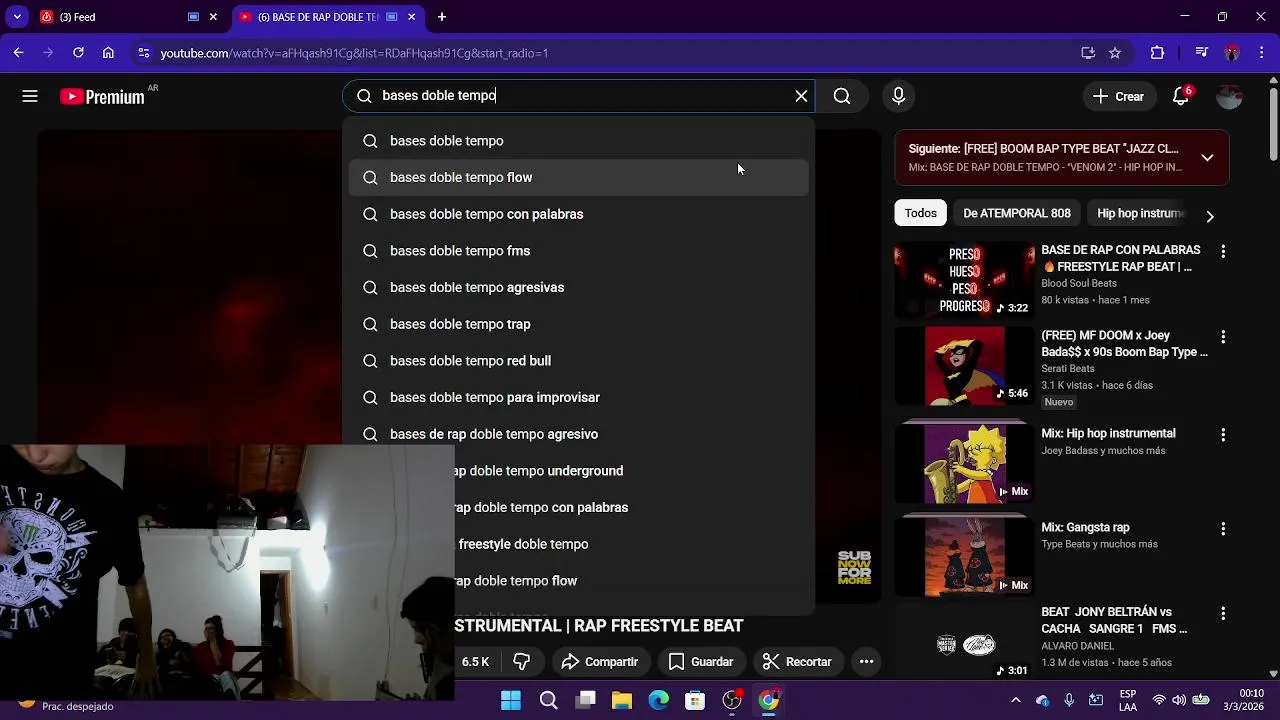Save video with Guardar button
Image resolution: width=1280 pixels, height=720 pixels.
pos(701,662)
